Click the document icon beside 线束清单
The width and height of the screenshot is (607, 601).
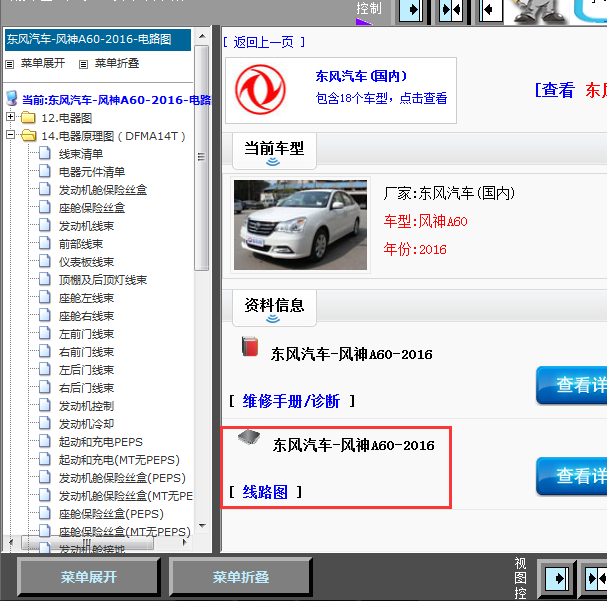45,153
